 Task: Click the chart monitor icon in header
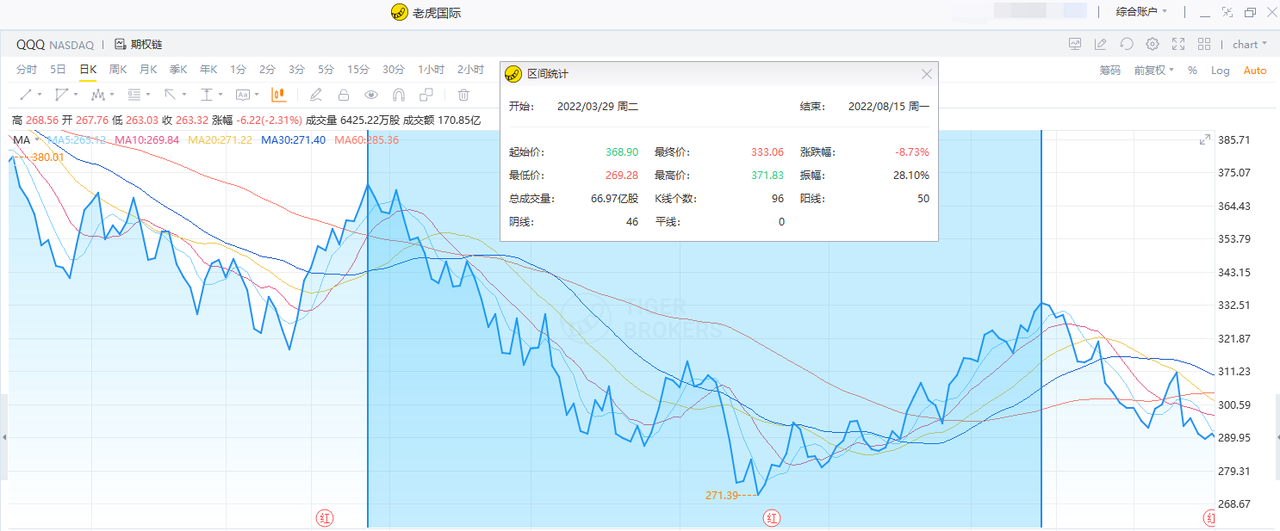1075,44
